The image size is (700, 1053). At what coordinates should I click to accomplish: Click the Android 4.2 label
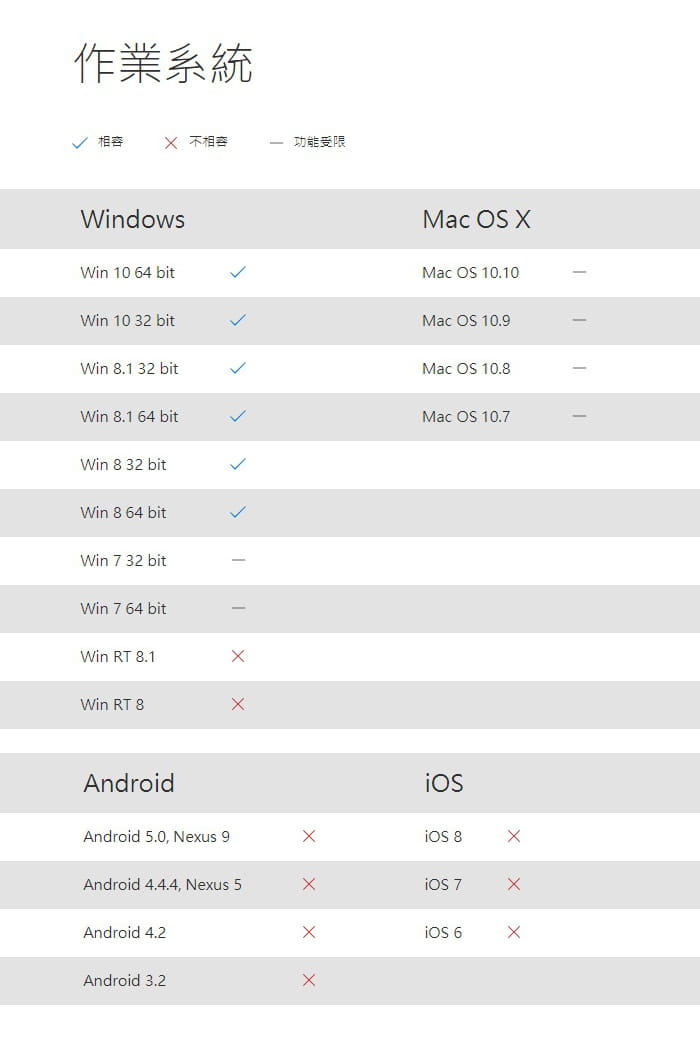[125, 933]
